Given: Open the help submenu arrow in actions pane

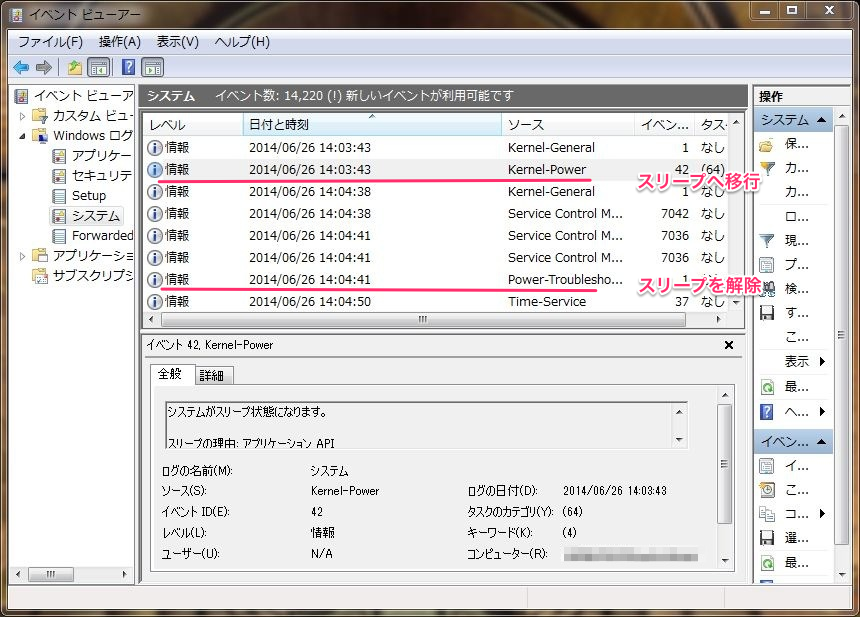Looking at the screenshot, I should click(x=822, y=411).
